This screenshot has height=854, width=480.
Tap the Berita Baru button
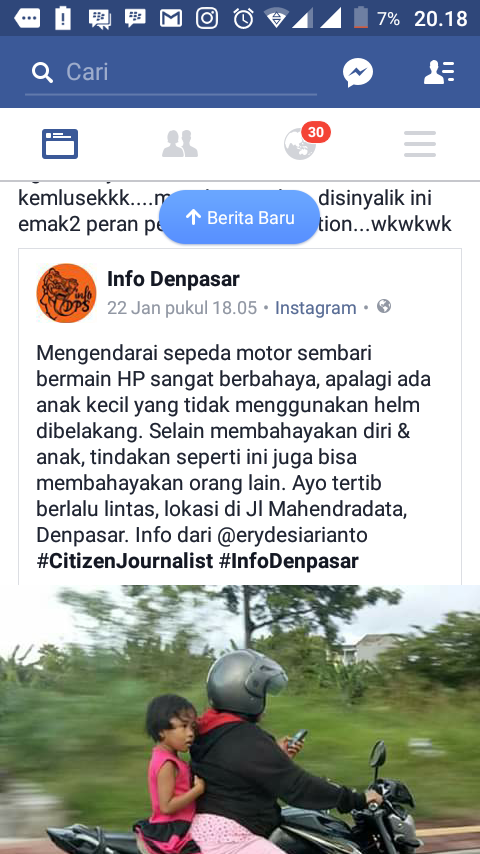(x=240, y=218)
